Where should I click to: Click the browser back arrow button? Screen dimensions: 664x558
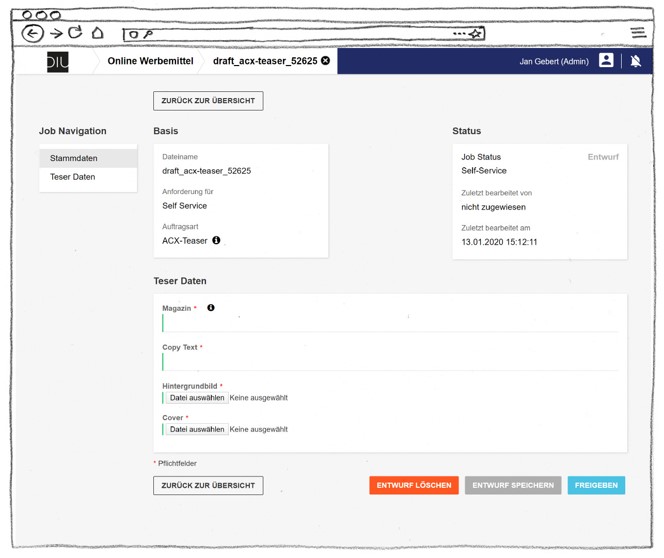(x=33, y=33)
